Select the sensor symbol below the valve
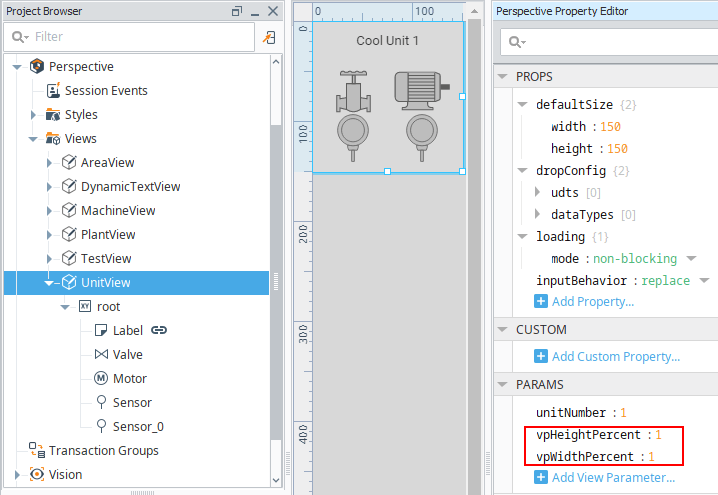Screen dimensions: 718x495 [x=353, y=137]
